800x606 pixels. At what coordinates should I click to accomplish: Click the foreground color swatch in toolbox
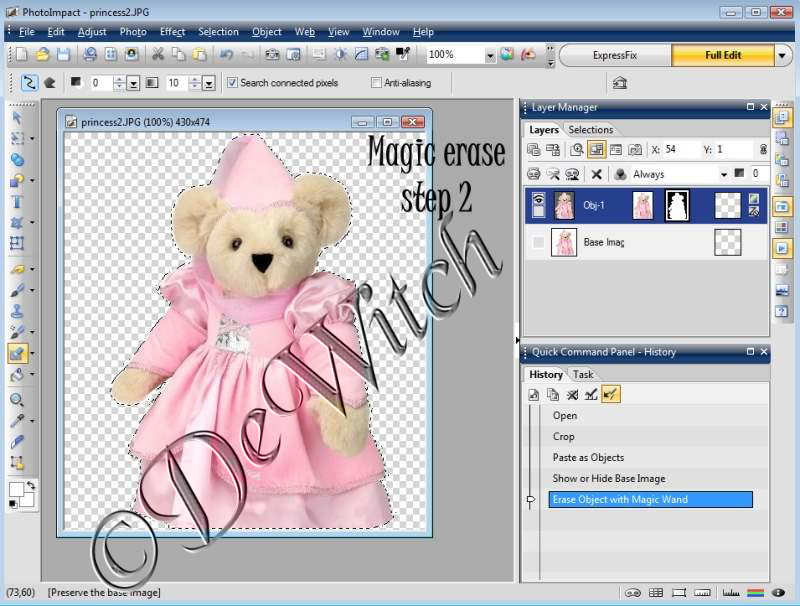click(x=17, y=489)
